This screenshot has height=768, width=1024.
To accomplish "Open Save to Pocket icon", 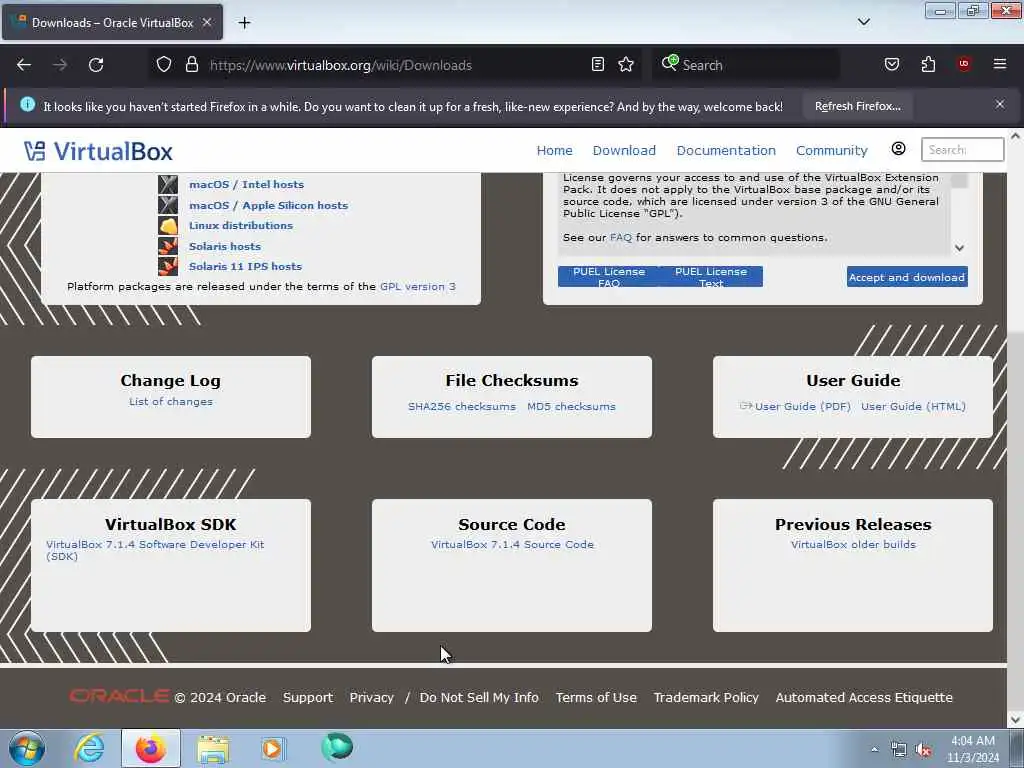I will pyautogui.click(x=892, y=64).
